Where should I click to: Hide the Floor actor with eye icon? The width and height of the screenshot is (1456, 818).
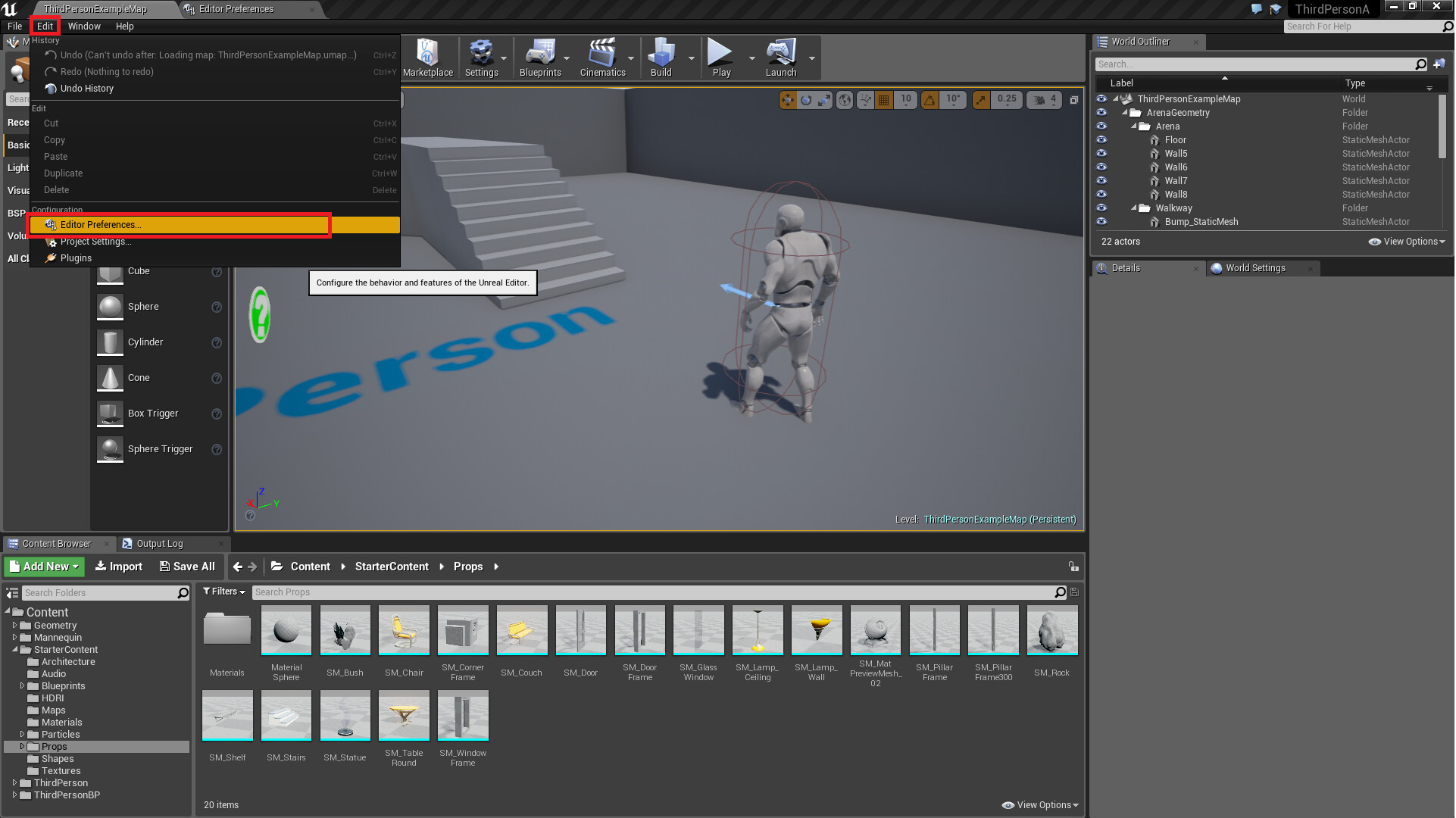(1101, 140)
